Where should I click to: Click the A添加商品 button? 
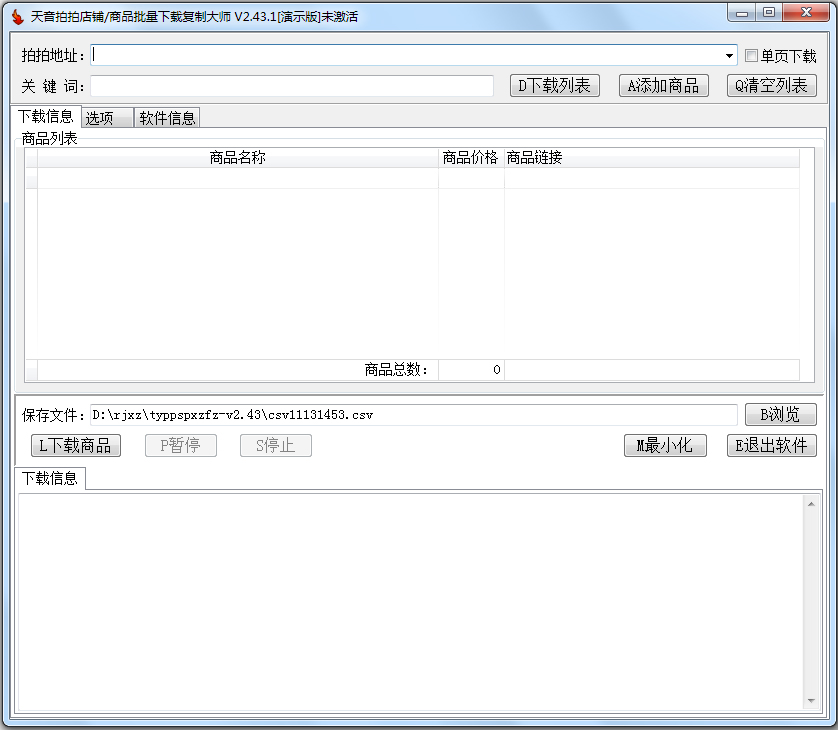coord(663,86)
